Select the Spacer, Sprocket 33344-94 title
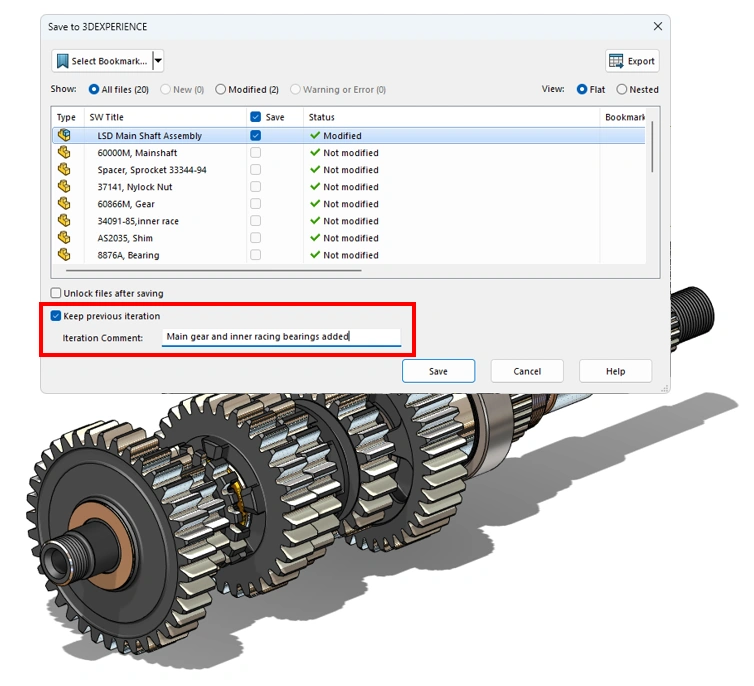 (x=152, y=170)
